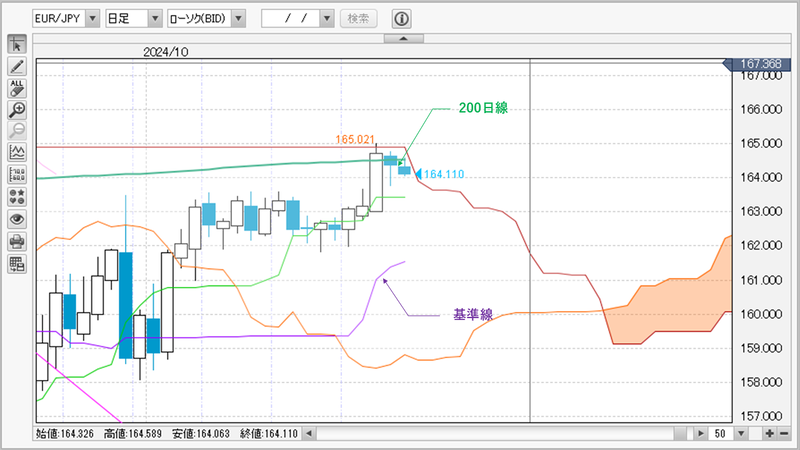This screenshot has height=450, width=800.
Task: Click the scroll right arrow of the chart scrollbar
Action: [701, 434]
